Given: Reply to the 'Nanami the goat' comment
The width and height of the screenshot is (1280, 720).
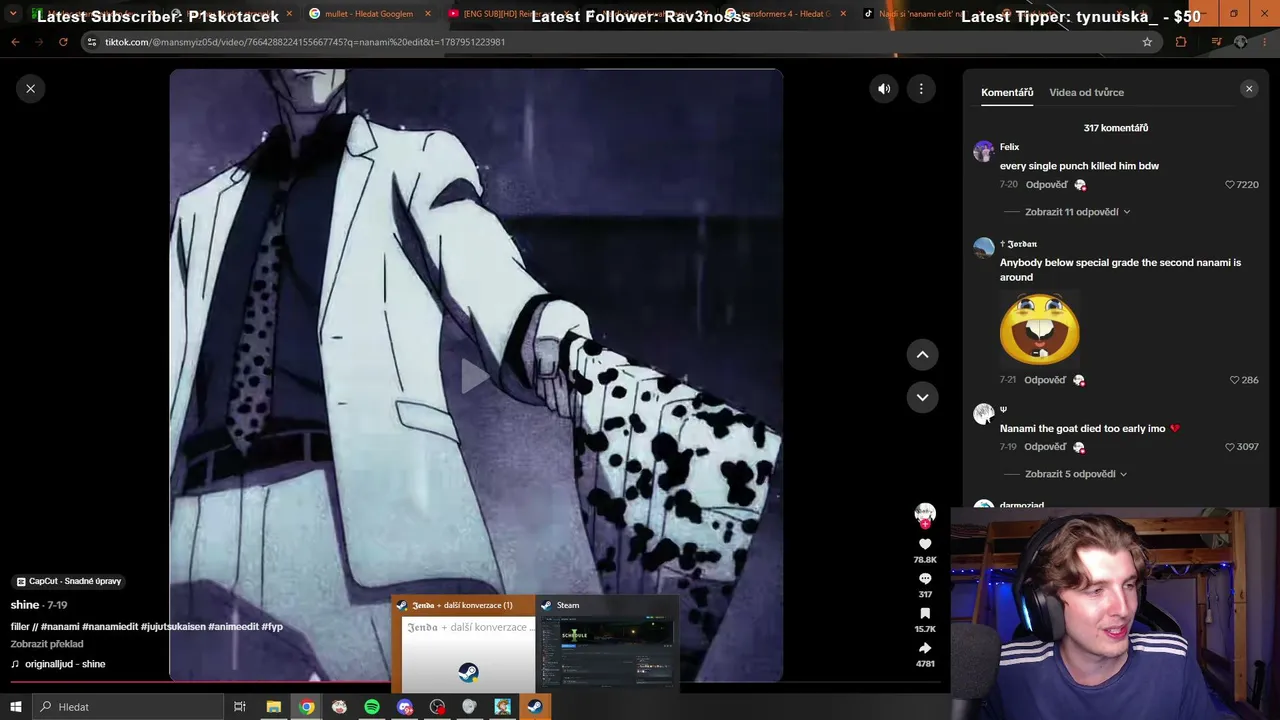Looking at the screenshot, I should [x=1045, y=447].
